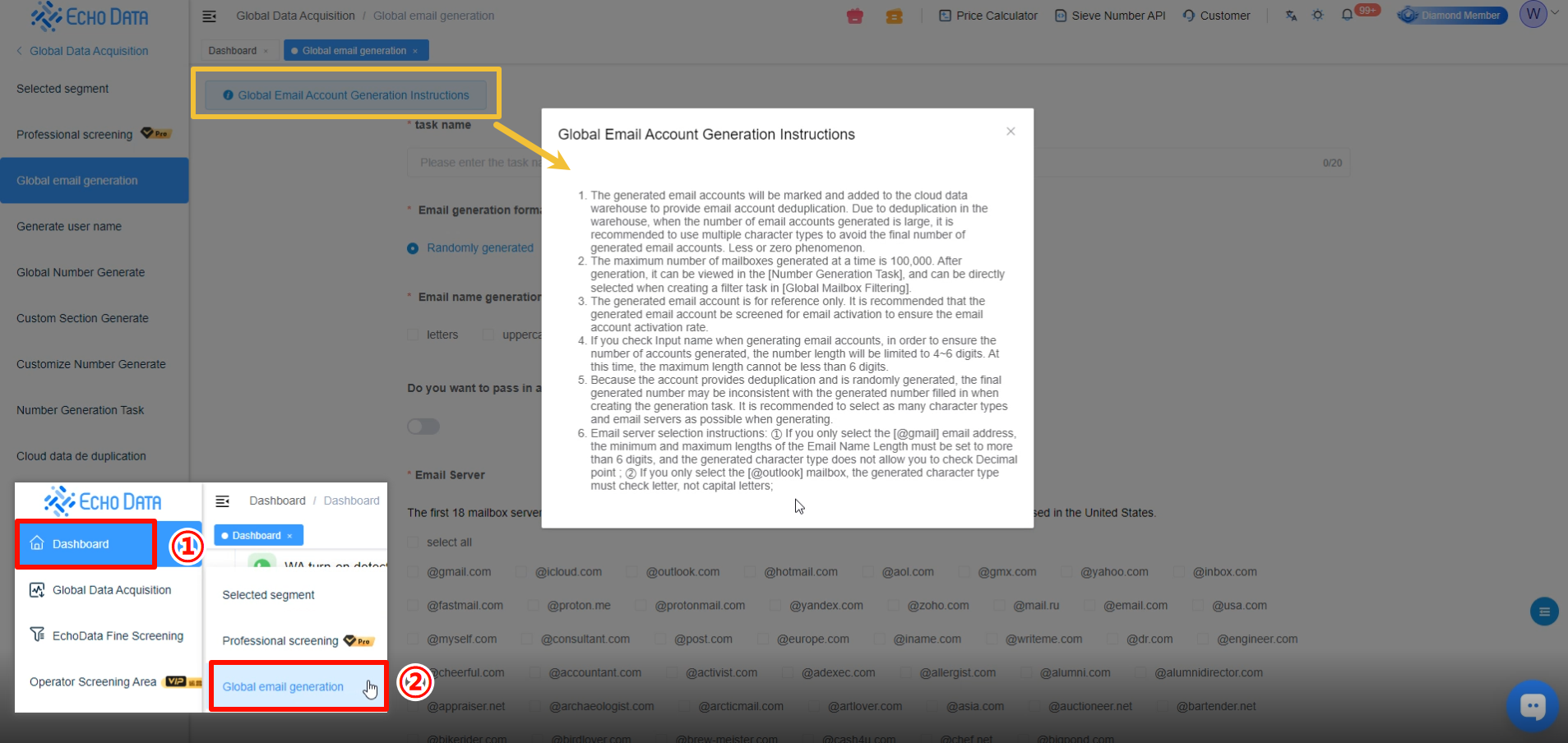Screen dimensions: 1568x743
Task: Switch to the Dashboard tab
Action: [233, 51]
